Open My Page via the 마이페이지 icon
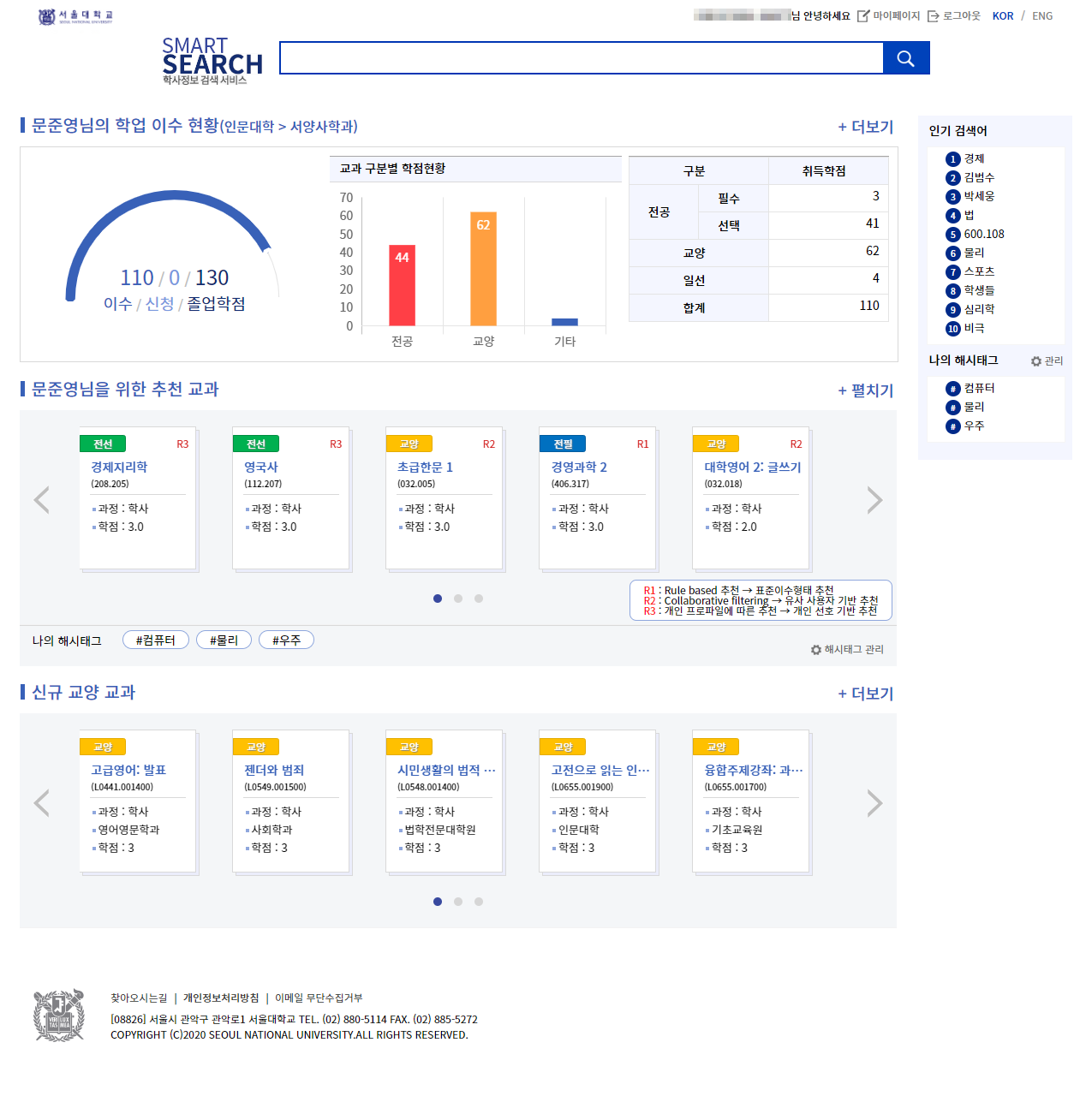This screenshot has height=1102, width=1092. [x=863, y=16]
